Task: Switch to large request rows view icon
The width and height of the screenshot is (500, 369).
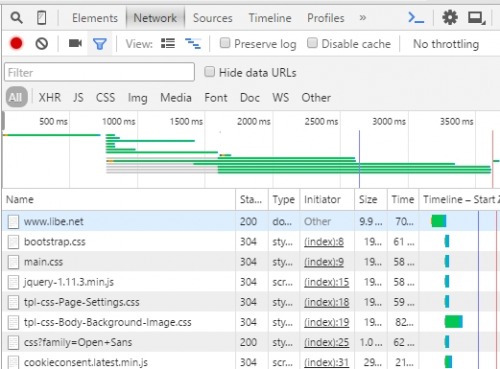Action: 168,43
